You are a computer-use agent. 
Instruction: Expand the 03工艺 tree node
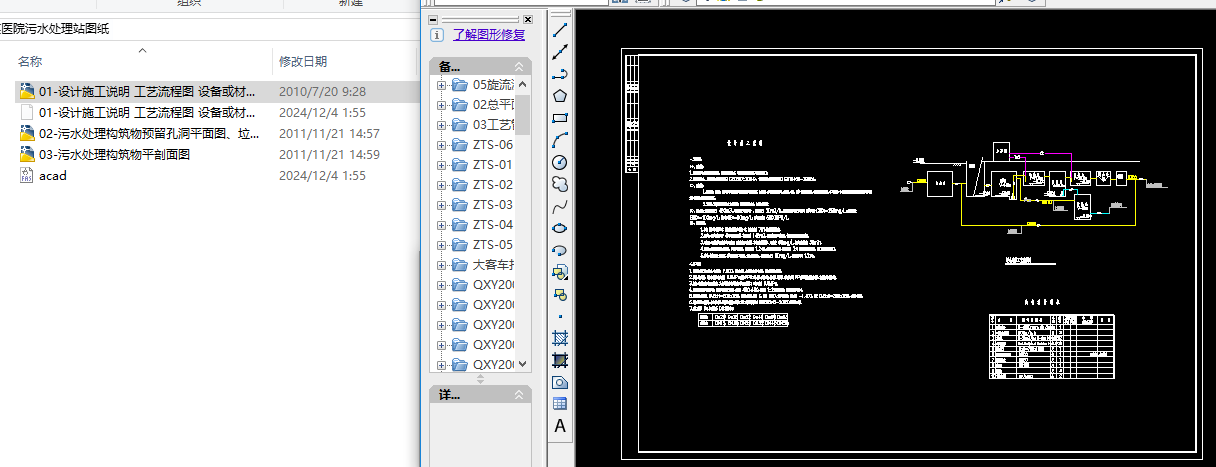pos(441,125)
